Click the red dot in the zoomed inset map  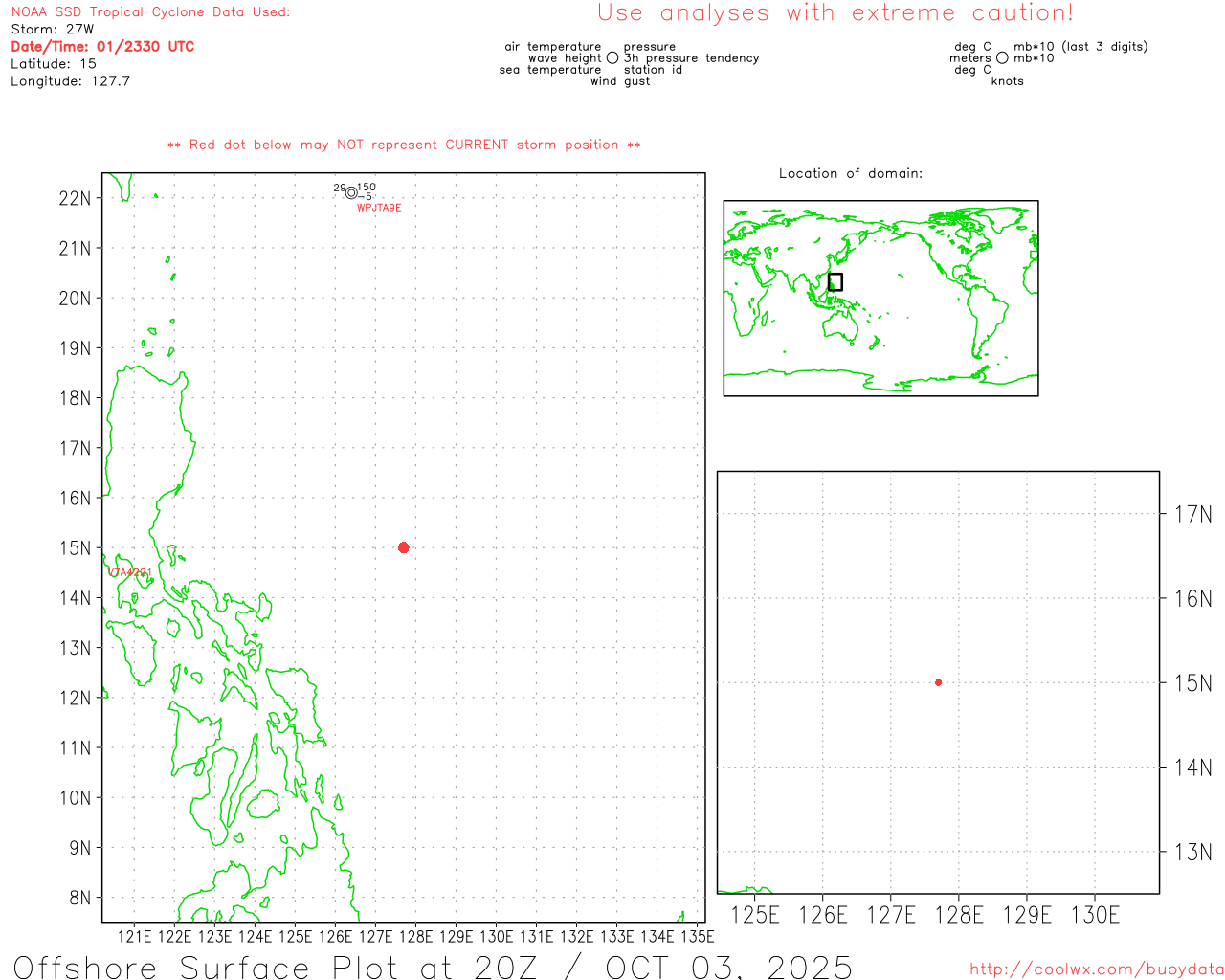pyautogui.click(x=938, y=682)
